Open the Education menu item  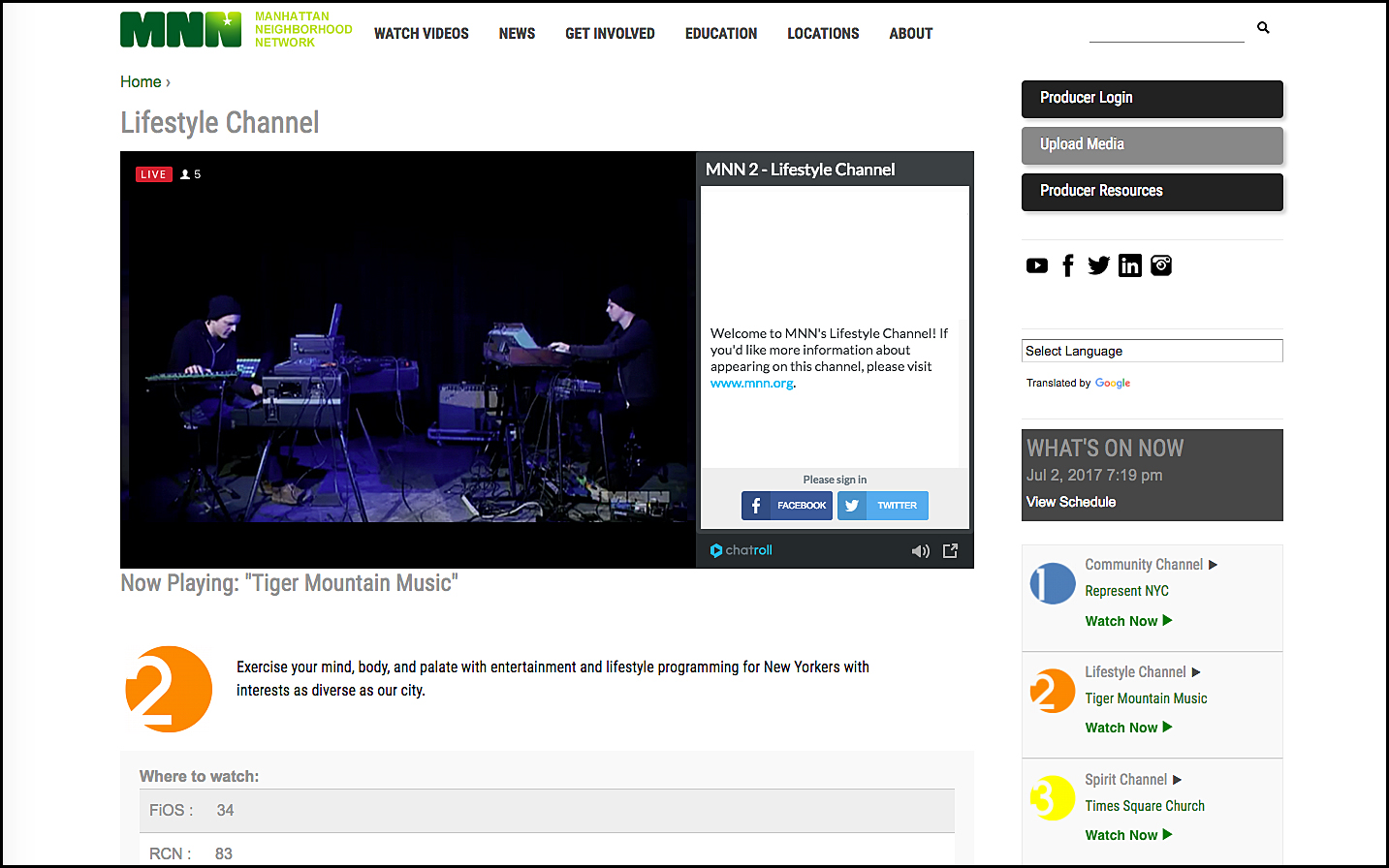tap(721, 33)
